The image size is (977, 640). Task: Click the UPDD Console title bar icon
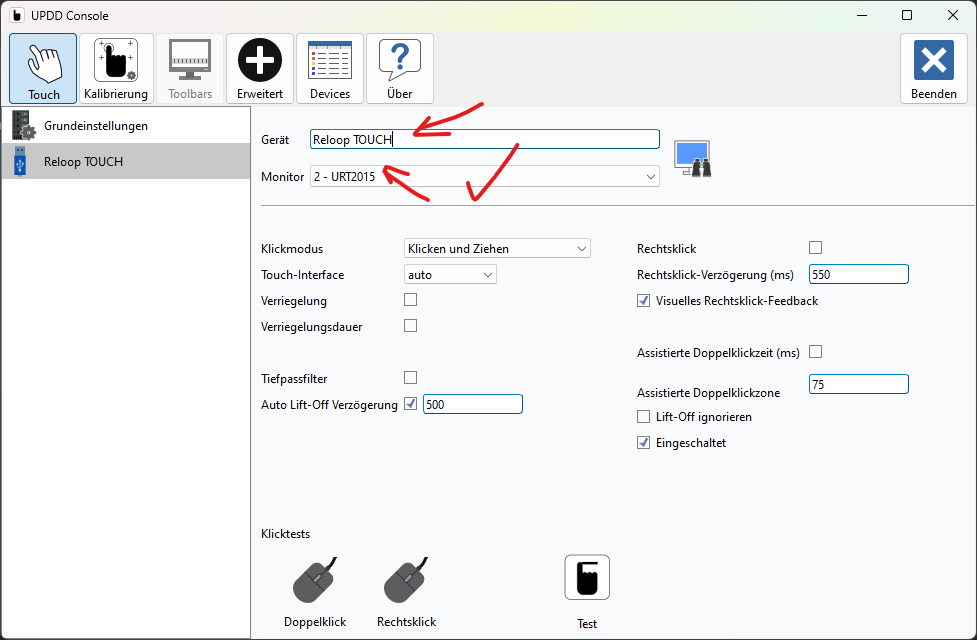tap(17, 15)
